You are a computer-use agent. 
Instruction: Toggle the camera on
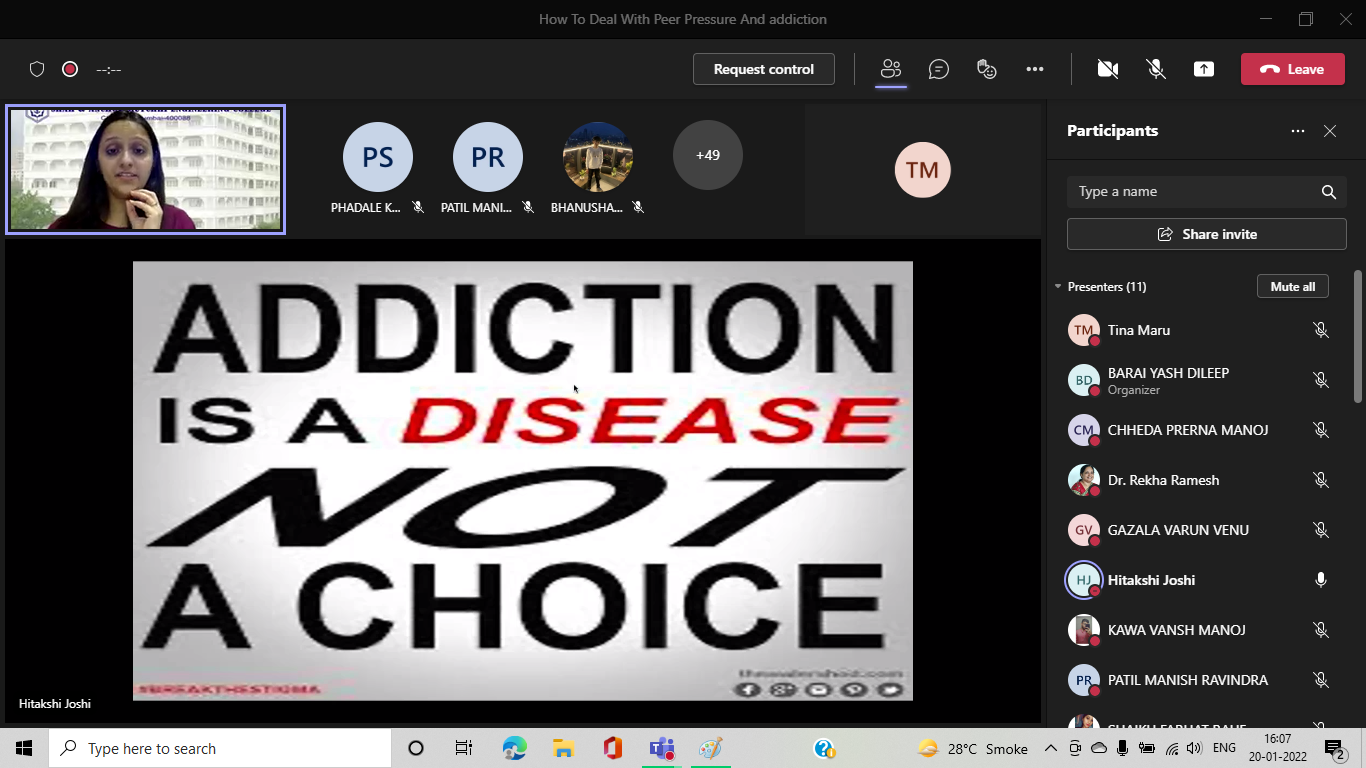[1107, 69]
